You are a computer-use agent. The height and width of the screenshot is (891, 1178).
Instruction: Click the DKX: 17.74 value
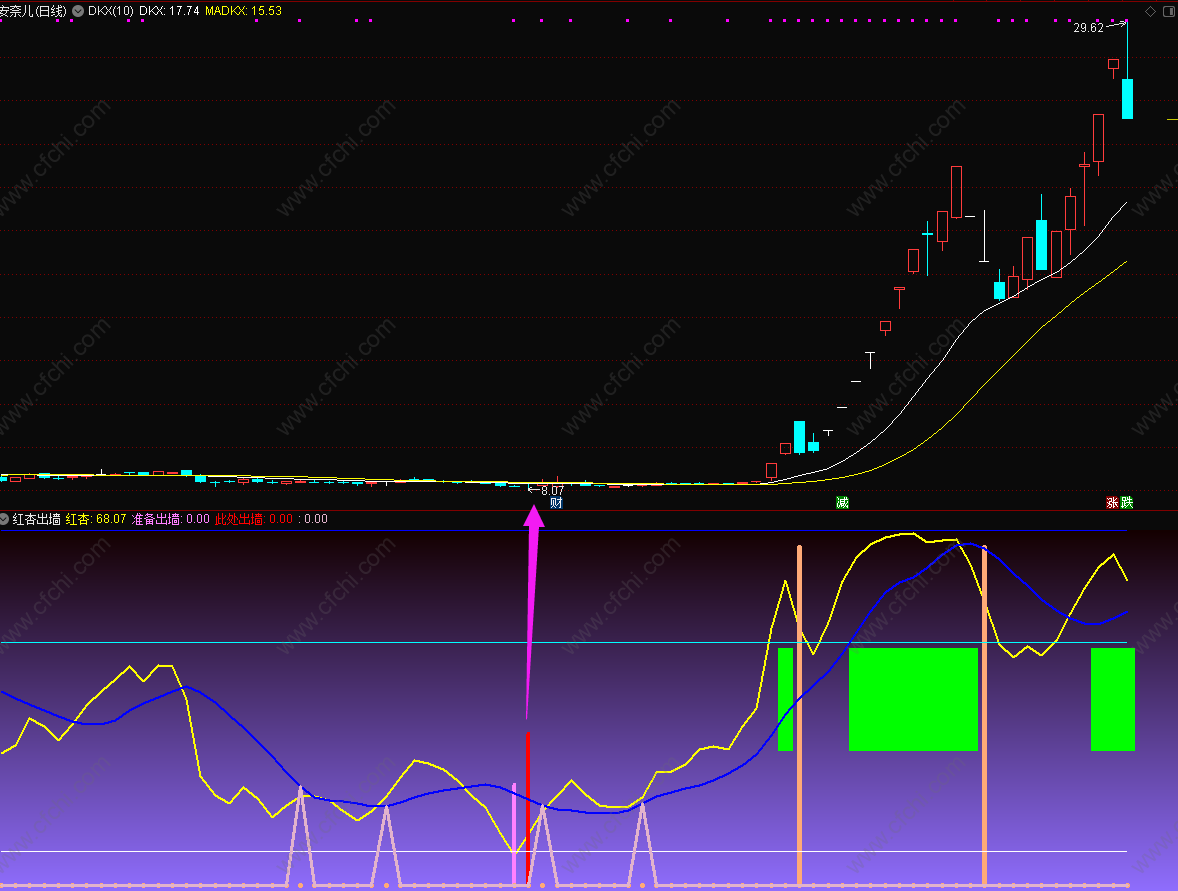point(169,11)
